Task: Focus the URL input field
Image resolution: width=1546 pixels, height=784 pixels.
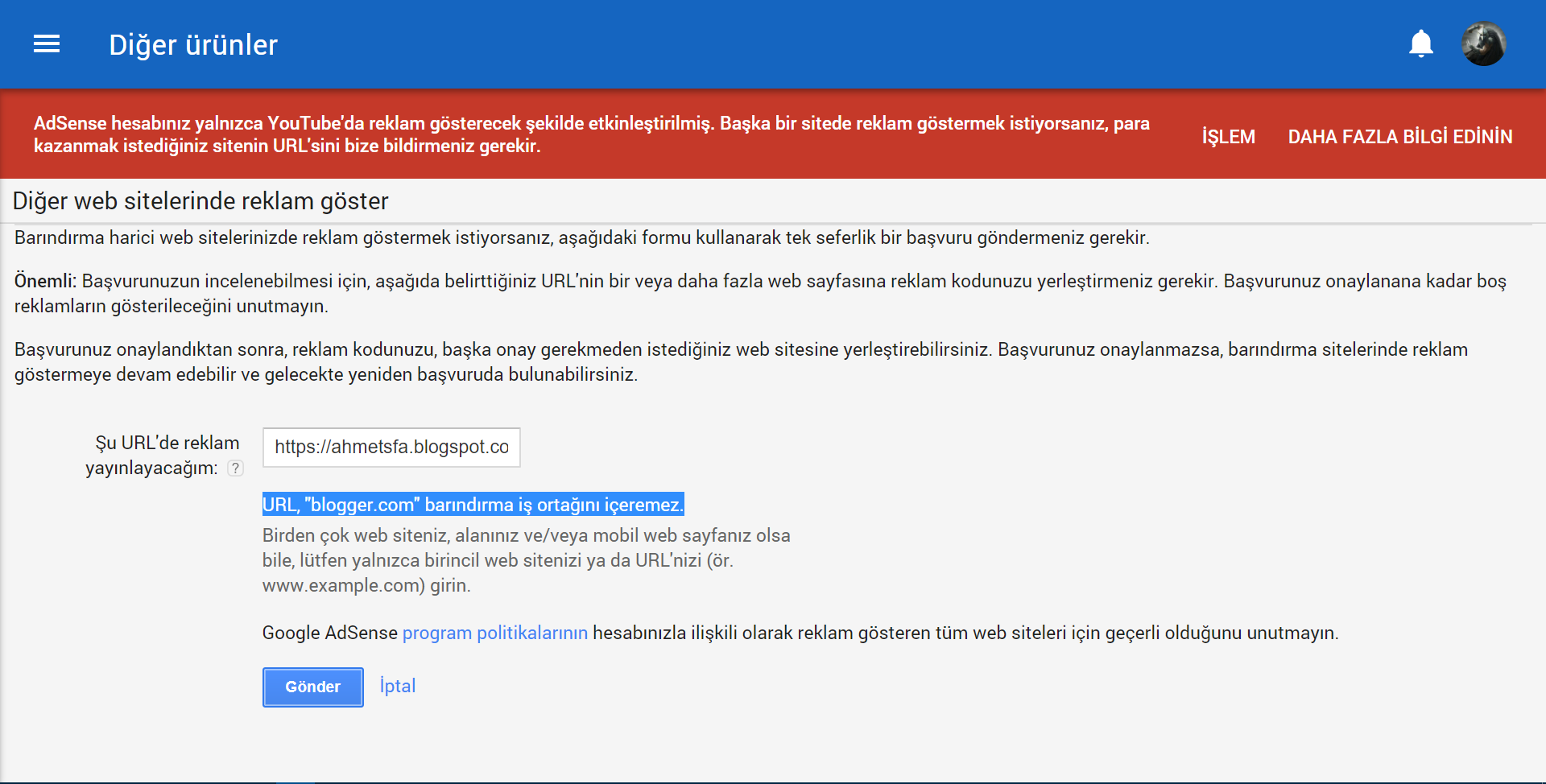Action: point(391,447)
